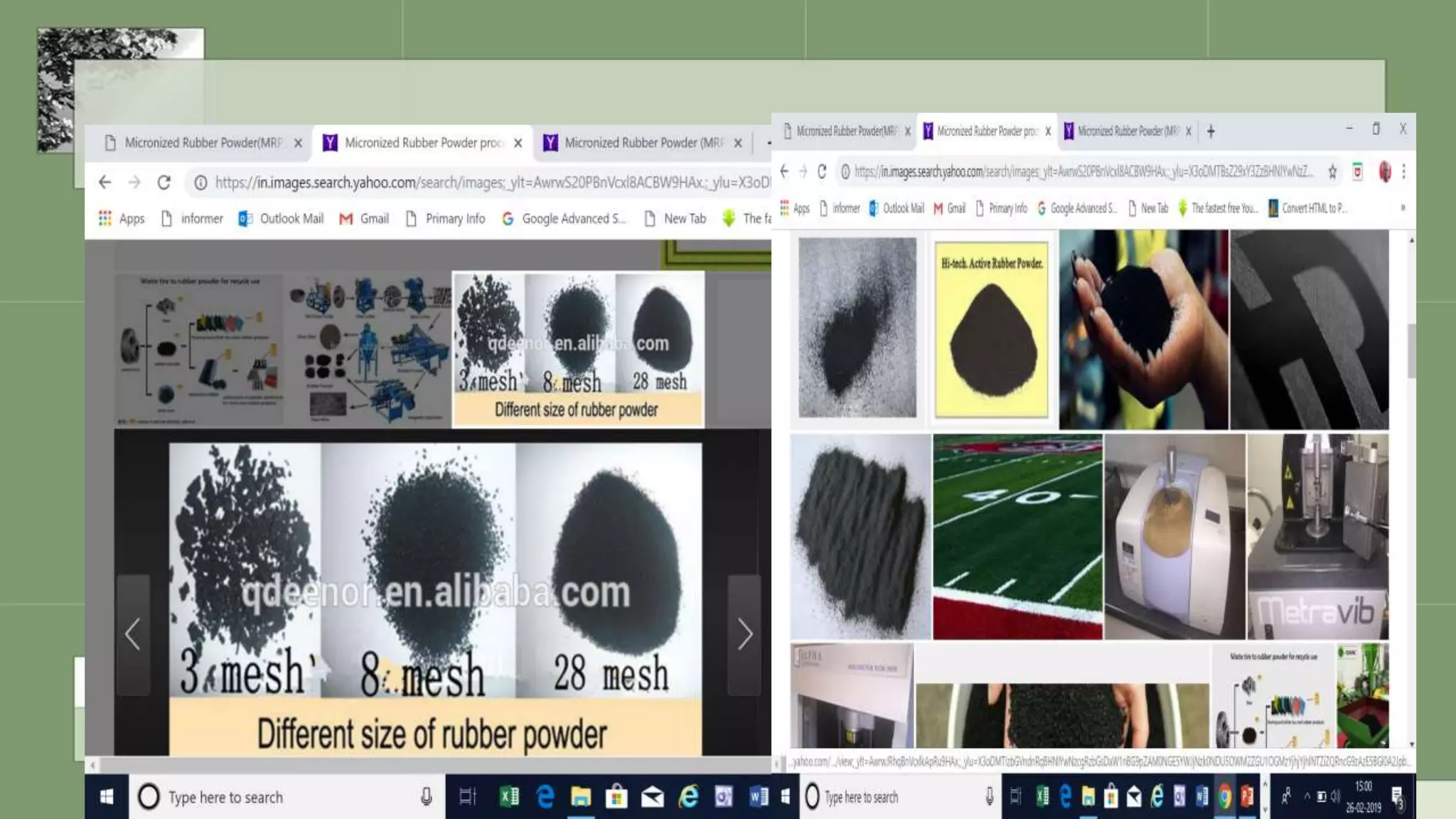Click right window vertical scrollbar thumb
1456x819 pixels.
(1411, 352)
